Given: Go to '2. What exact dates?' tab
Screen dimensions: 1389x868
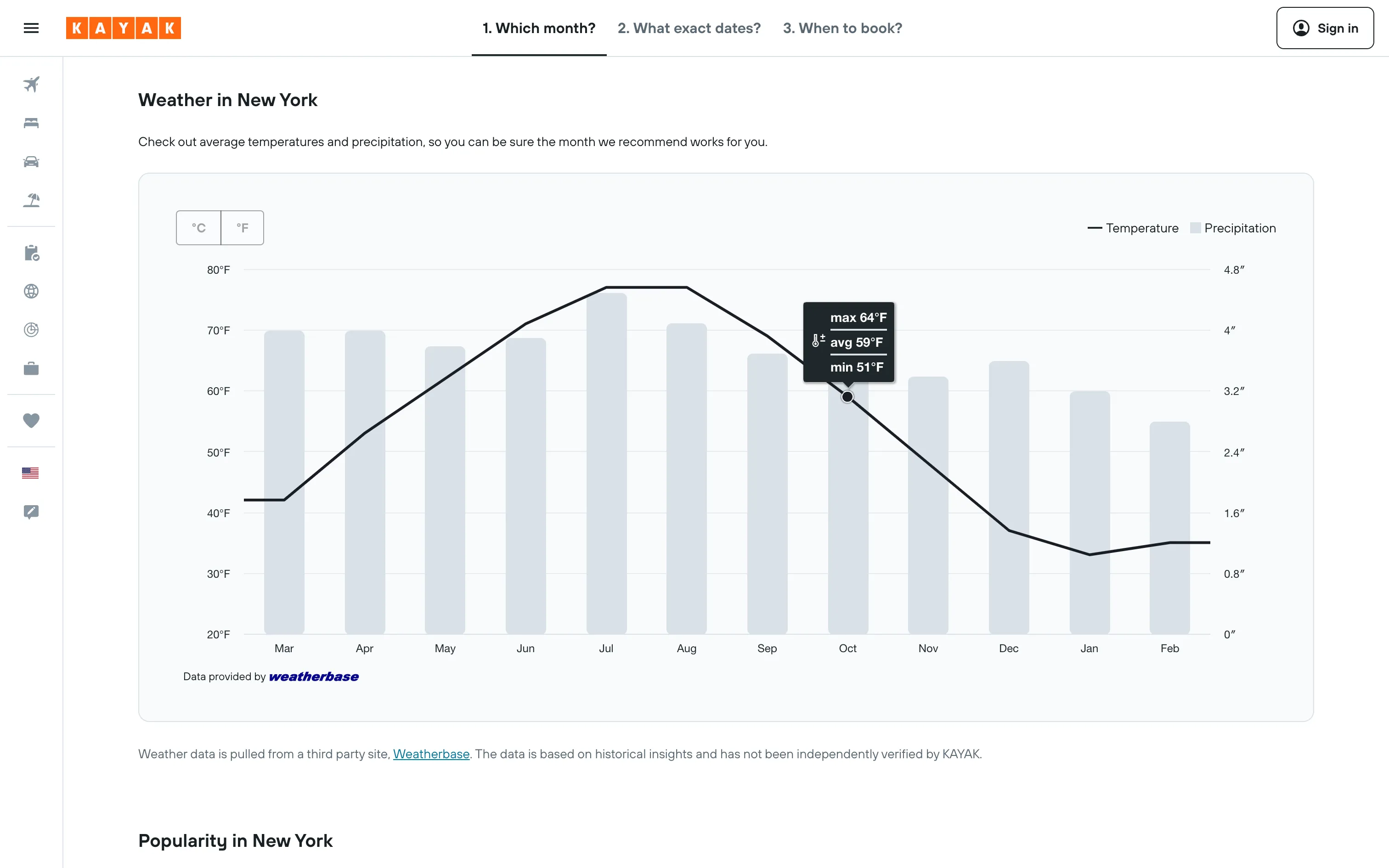Looking at the screenshot, I should (689, 28).
